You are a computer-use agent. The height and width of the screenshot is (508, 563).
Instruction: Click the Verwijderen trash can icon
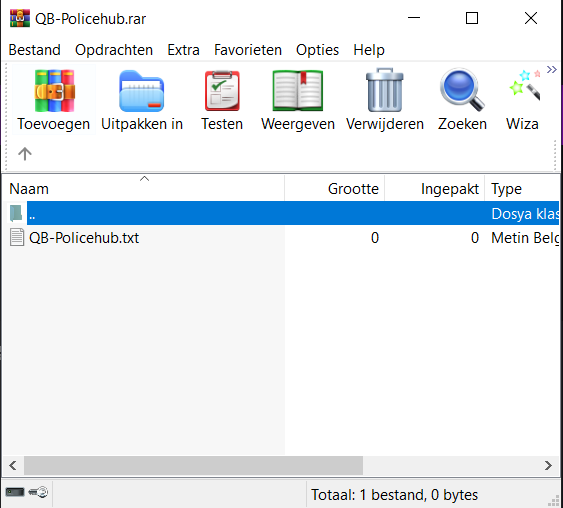coord(385,90)
